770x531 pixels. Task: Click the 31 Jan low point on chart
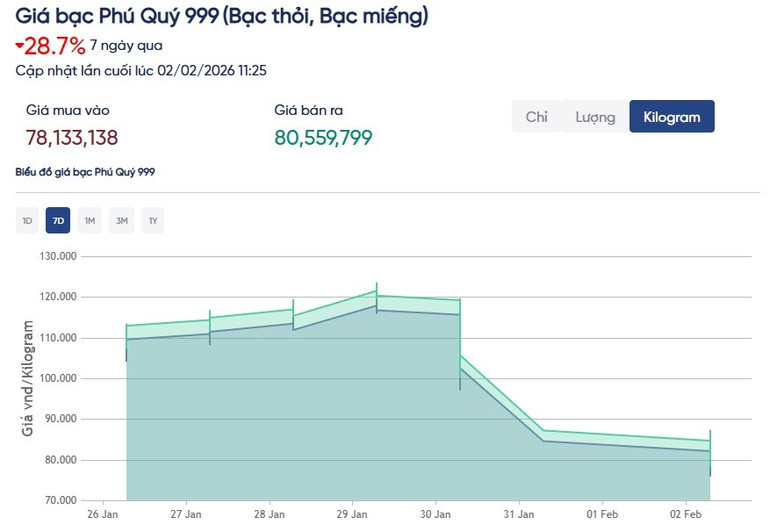[x=544, y=432]
